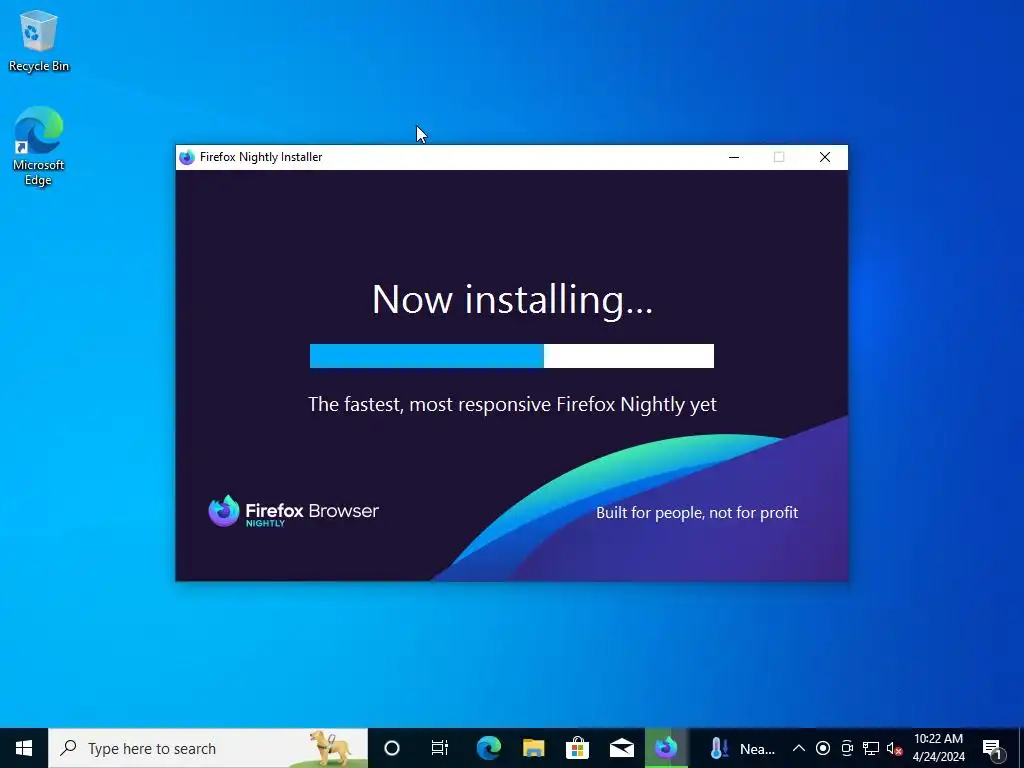The height and width of the screenshot is (768, 1024).
Task: Click the disabled maximize button of installer
Action: click(x=778, y=157)
